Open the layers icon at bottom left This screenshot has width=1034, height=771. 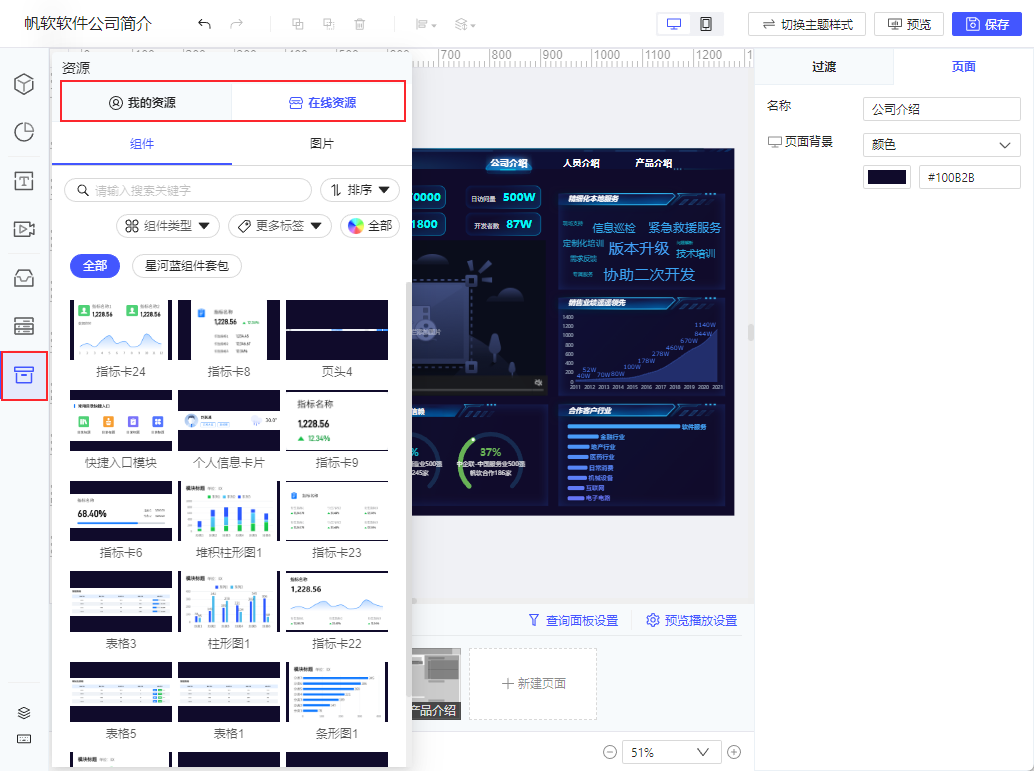[x=24, y=713]
